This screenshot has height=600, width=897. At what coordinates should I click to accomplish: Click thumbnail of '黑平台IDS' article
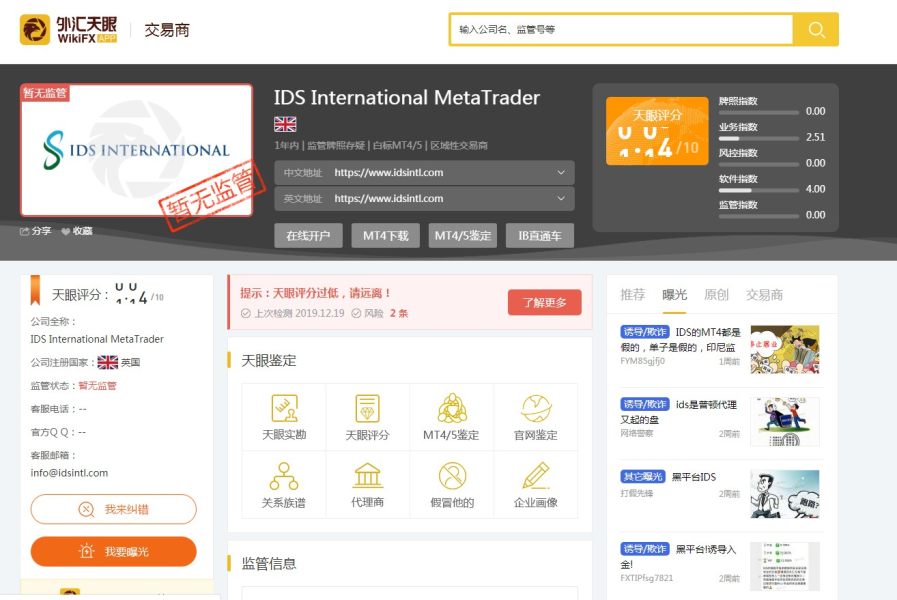[x=785, y=494]
